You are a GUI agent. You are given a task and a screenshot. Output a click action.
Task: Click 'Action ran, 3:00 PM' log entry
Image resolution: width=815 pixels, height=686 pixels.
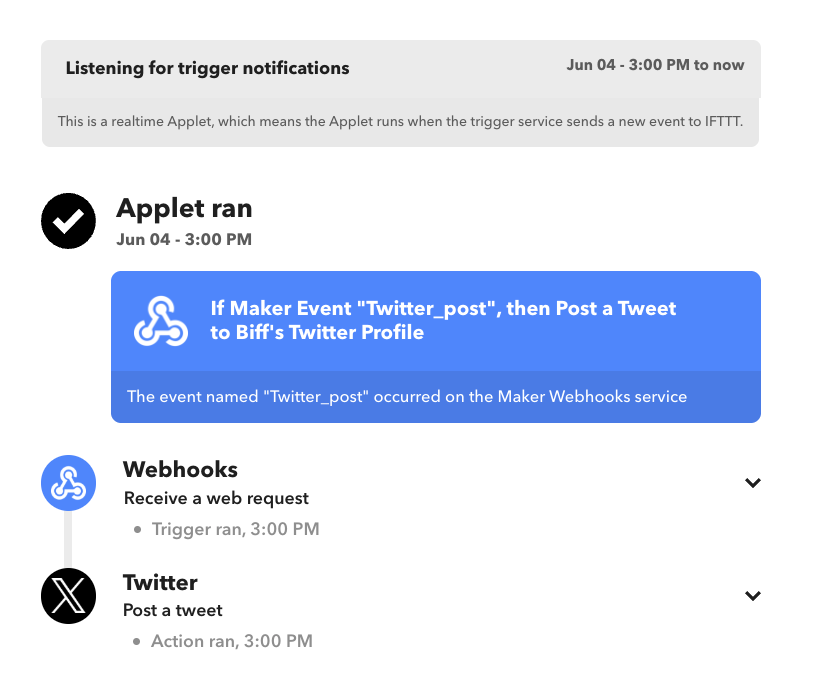[232, 641]
